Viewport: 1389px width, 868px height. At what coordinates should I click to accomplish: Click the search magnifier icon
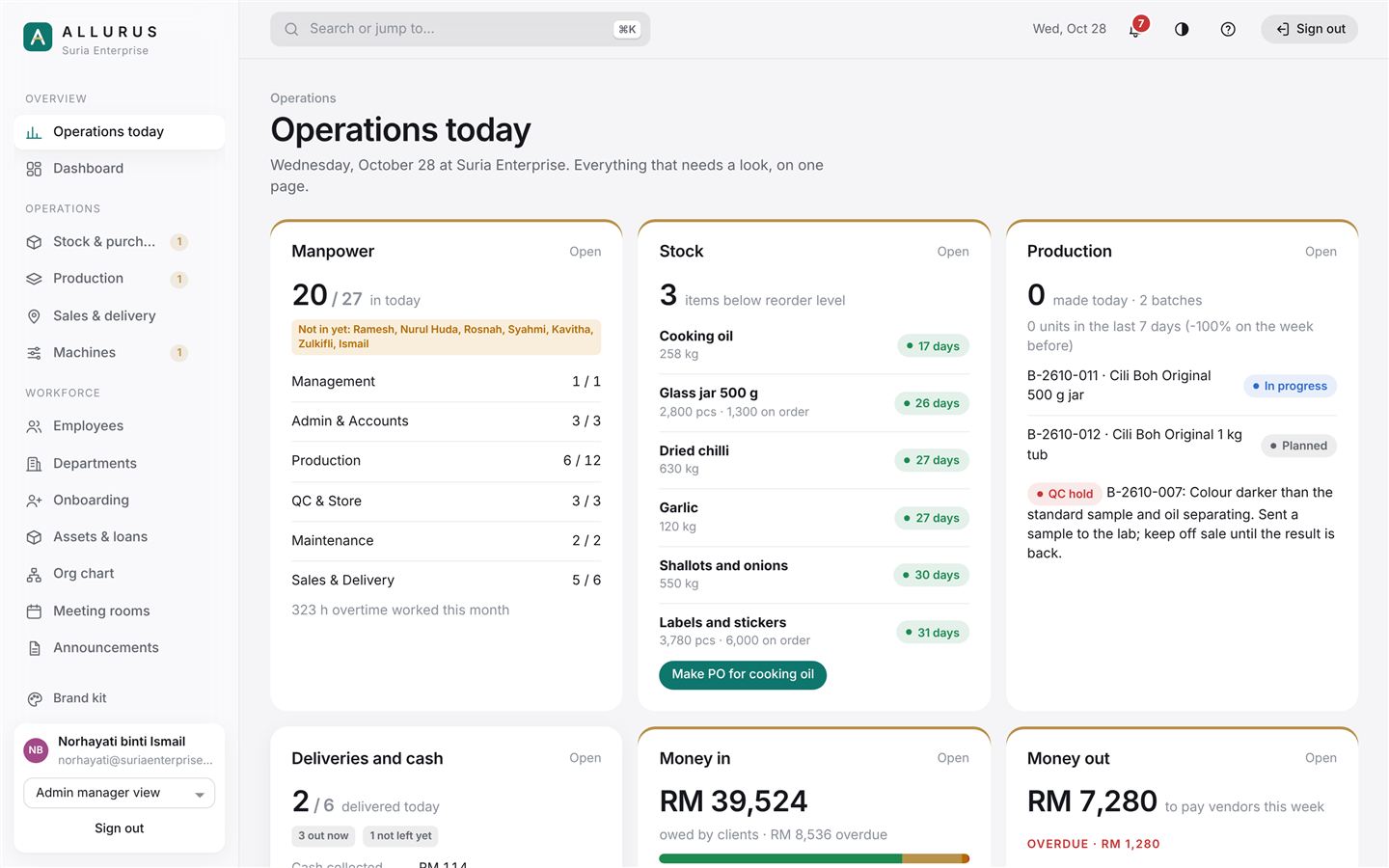pyautogui.click(x=291, y=29)
